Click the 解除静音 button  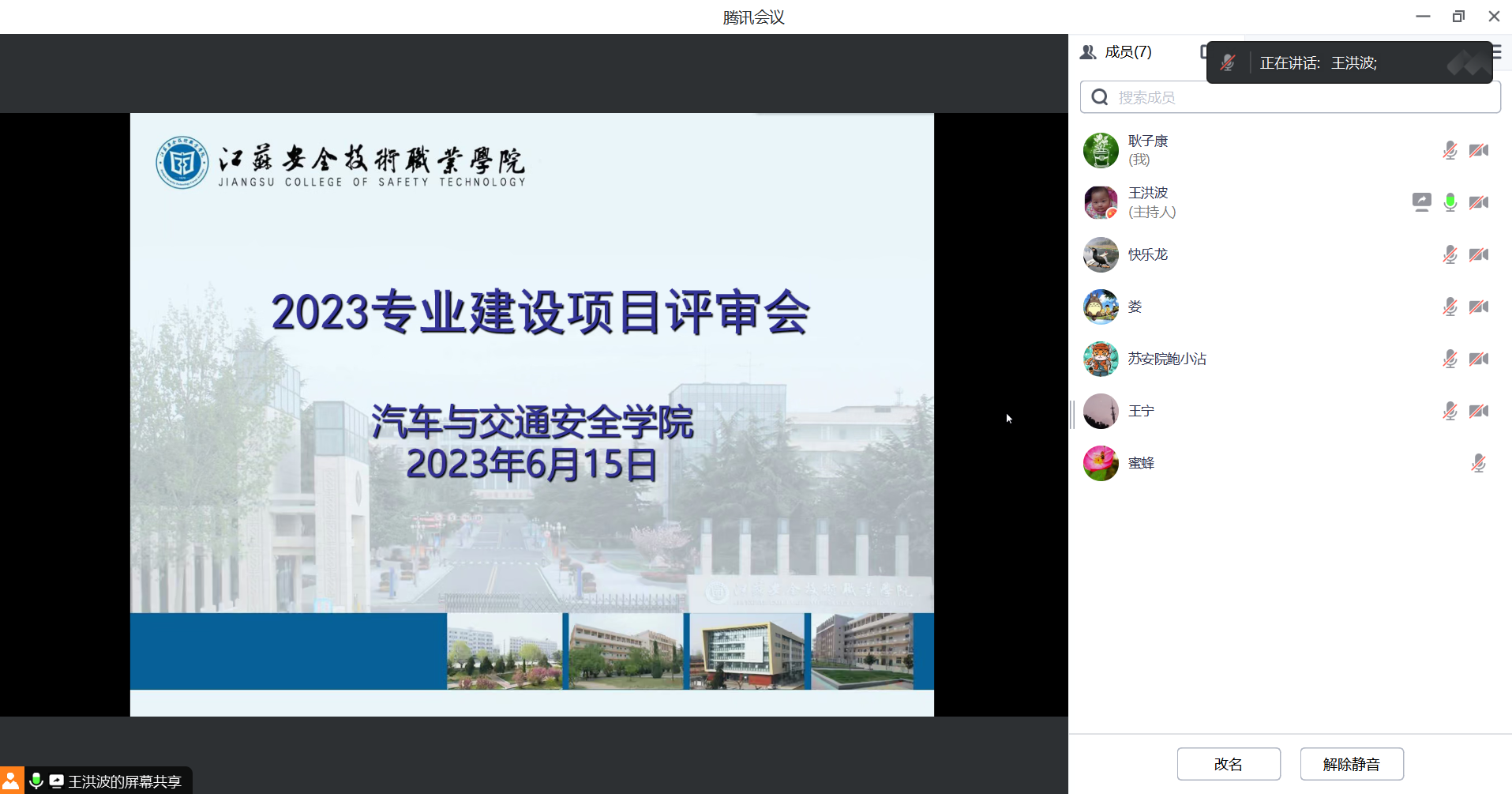coord(1351,764)
